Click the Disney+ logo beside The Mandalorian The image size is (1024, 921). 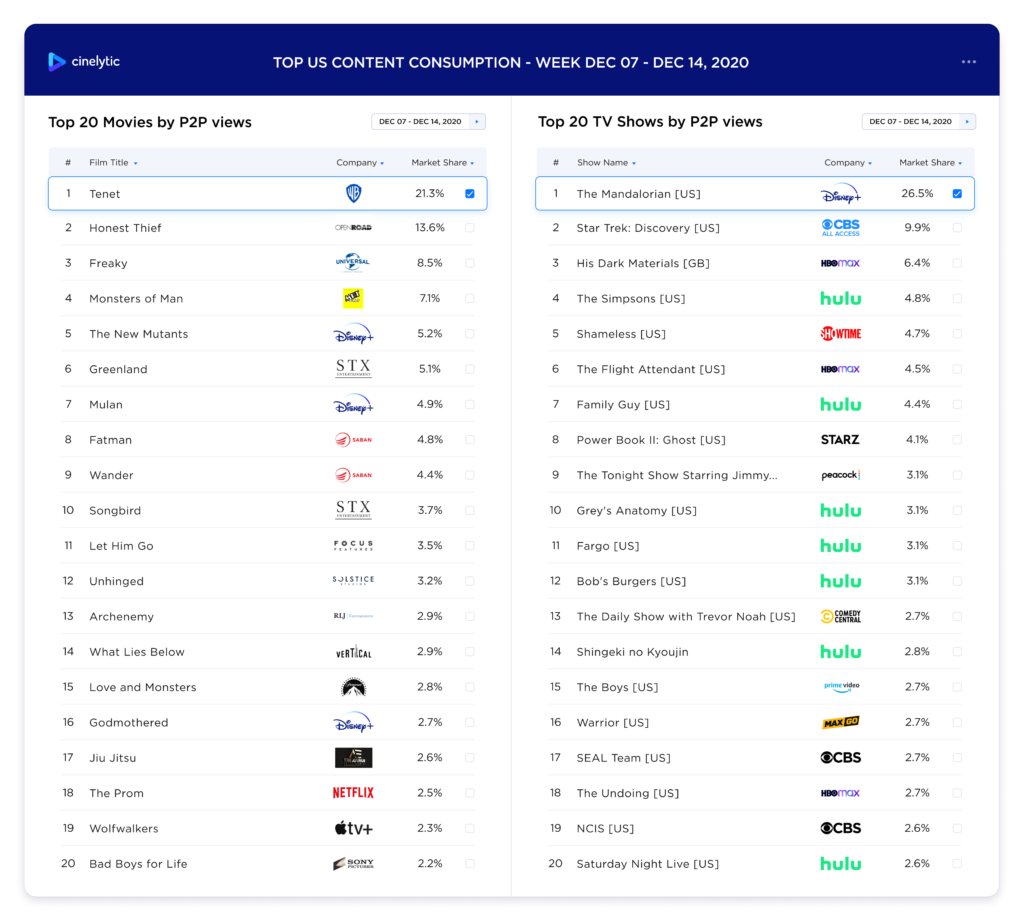[840, 193]
